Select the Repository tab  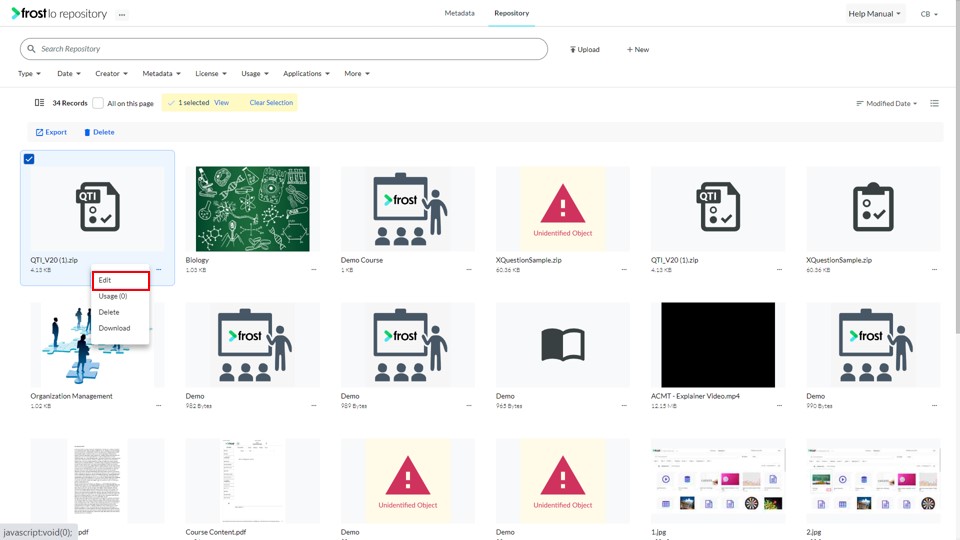point(511,13)
